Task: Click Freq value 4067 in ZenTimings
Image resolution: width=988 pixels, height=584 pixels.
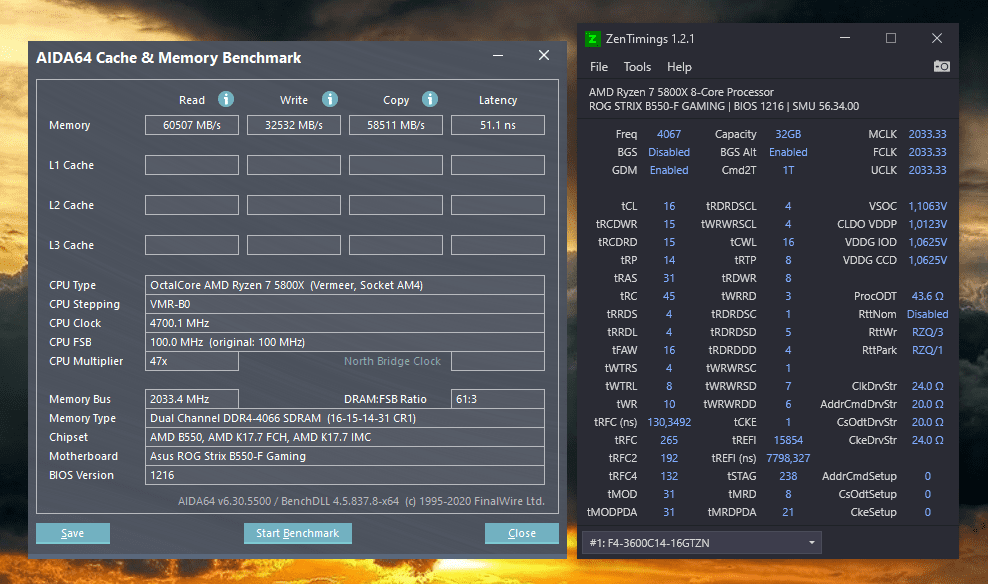Action: (x=669, y=134)
